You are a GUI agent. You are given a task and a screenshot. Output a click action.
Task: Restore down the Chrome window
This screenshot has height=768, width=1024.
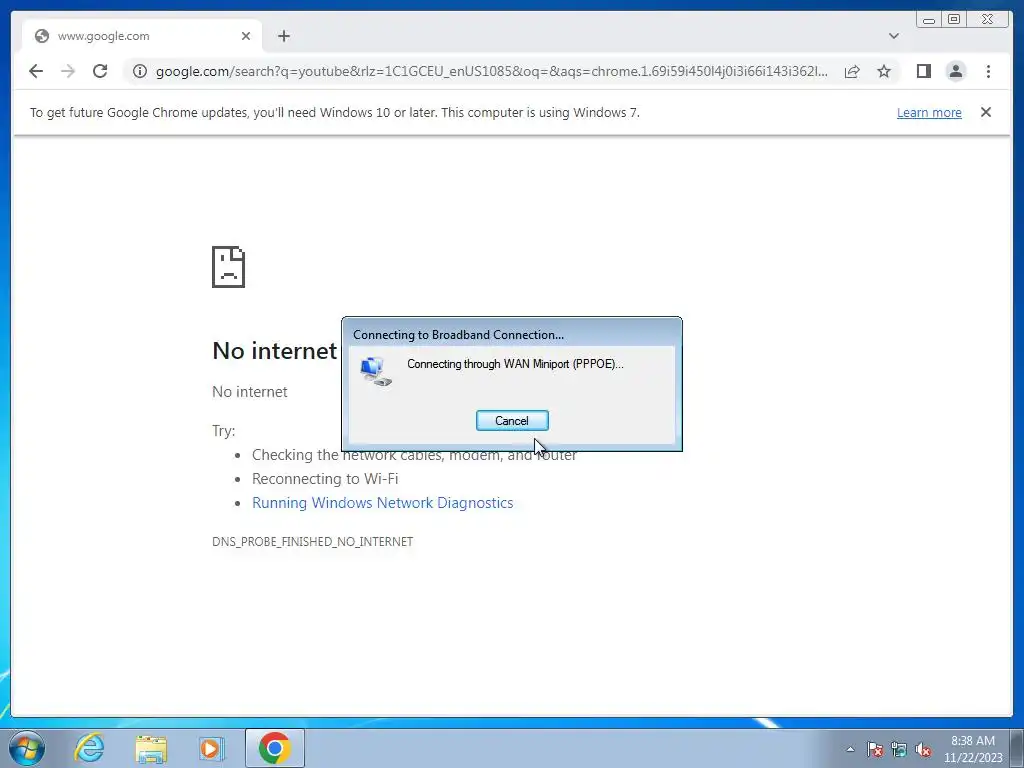tap(953, 20)
